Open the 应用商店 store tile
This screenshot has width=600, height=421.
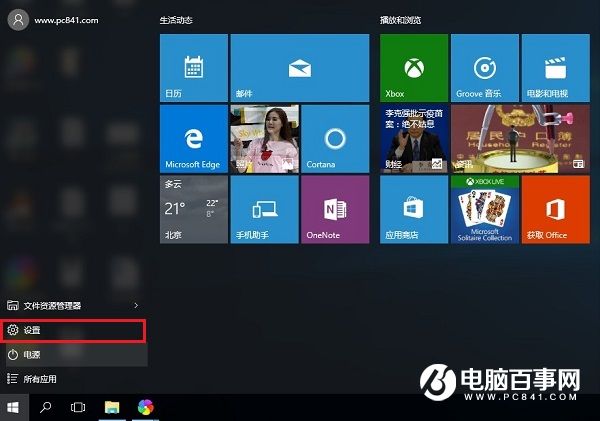(414, 210)
